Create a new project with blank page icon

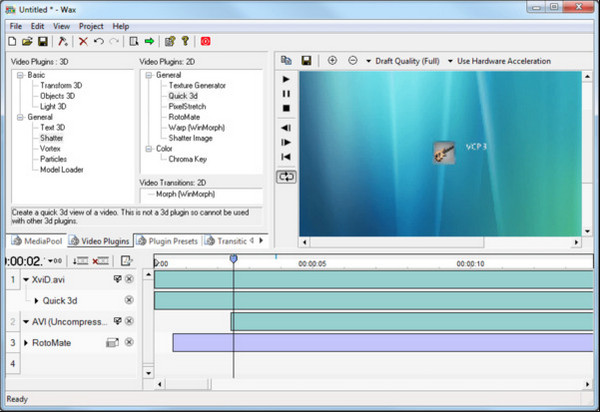click(12, 41)
